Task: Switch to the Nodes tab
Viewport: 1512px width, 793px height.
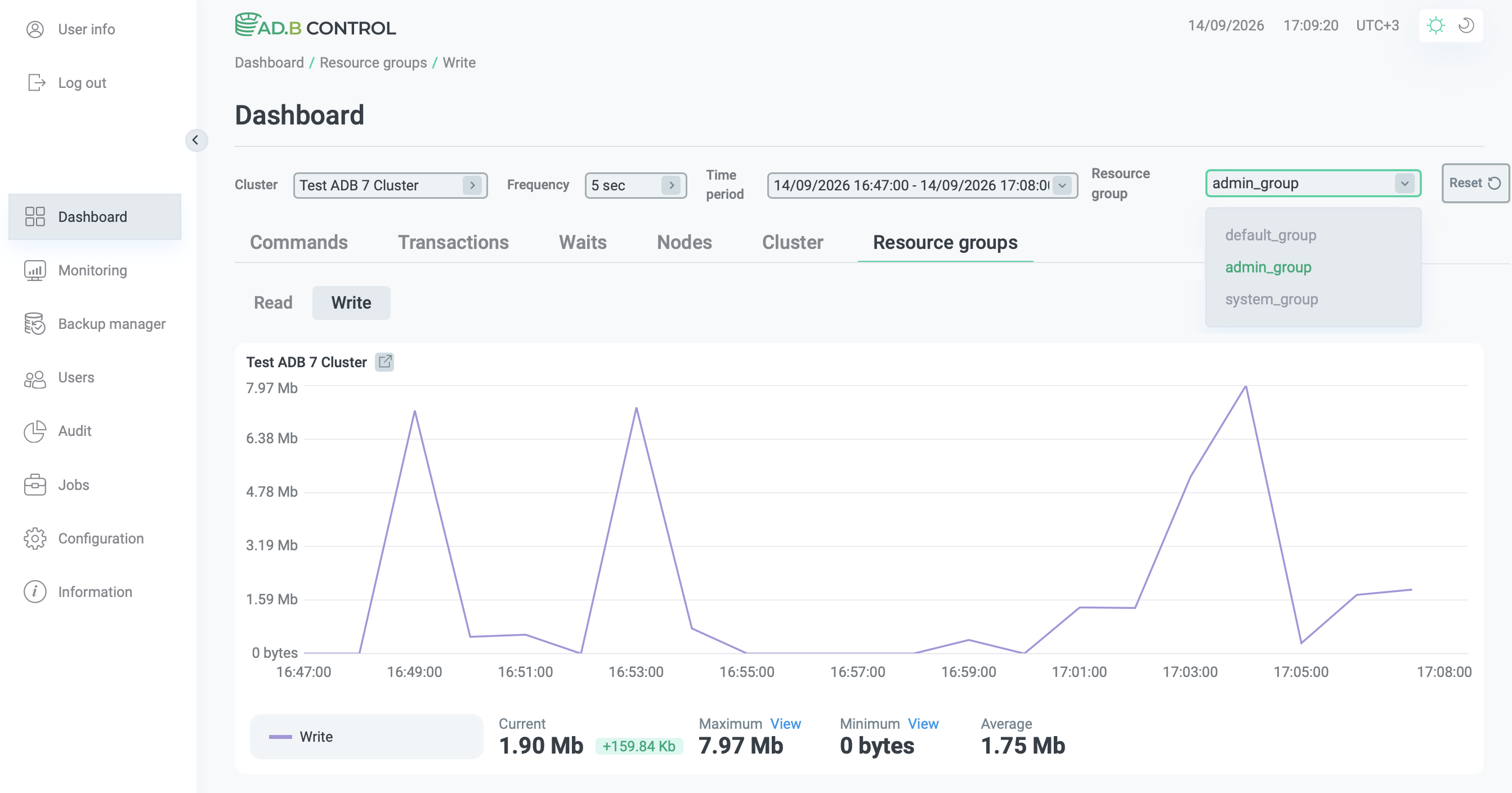Action: tap(685, 242)
